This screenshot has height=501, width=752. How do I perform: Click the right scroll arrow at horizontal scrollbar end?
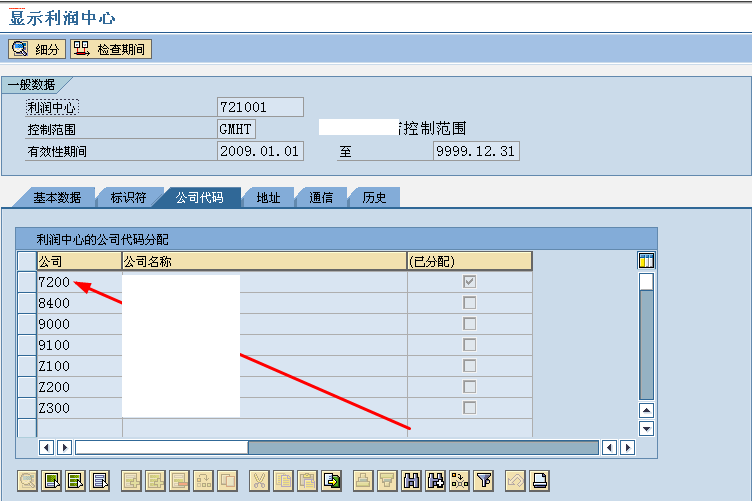coord(627,448)
